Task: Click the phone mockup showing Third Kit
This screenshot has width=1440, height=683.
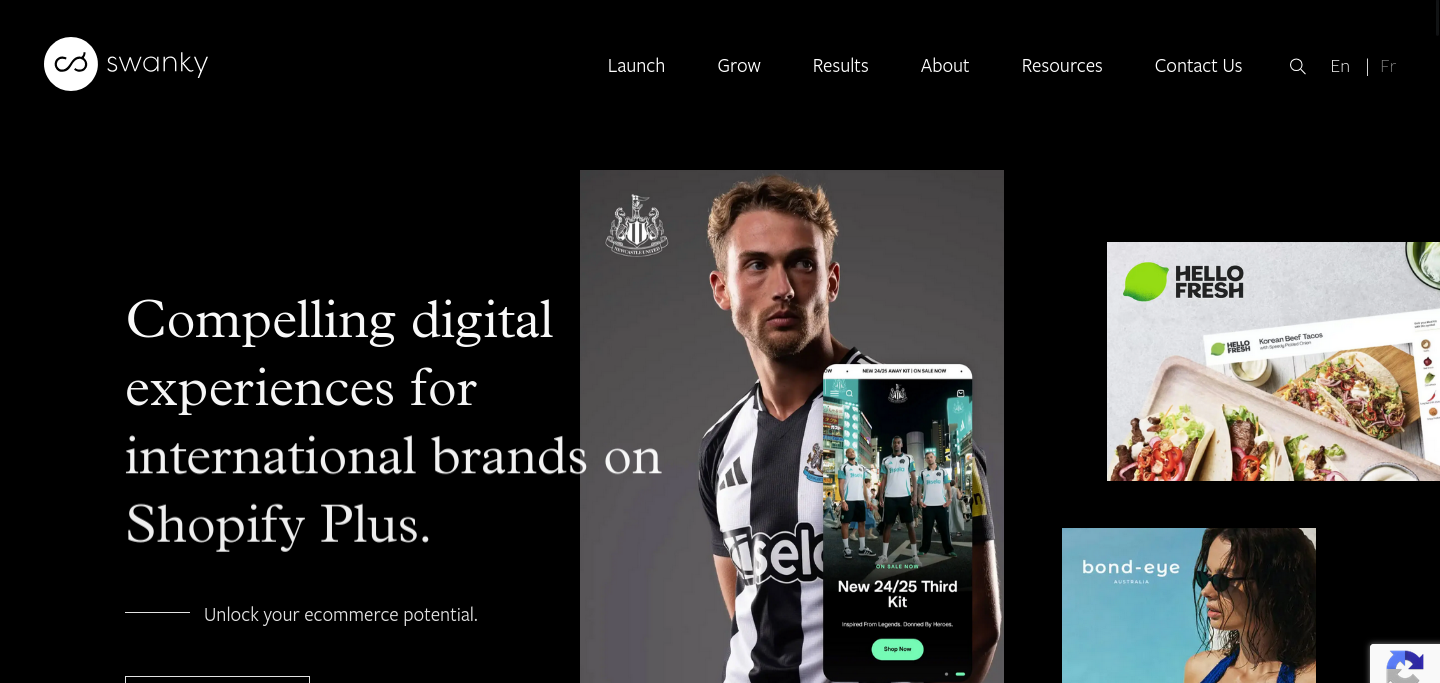Action: coord(898,522)
